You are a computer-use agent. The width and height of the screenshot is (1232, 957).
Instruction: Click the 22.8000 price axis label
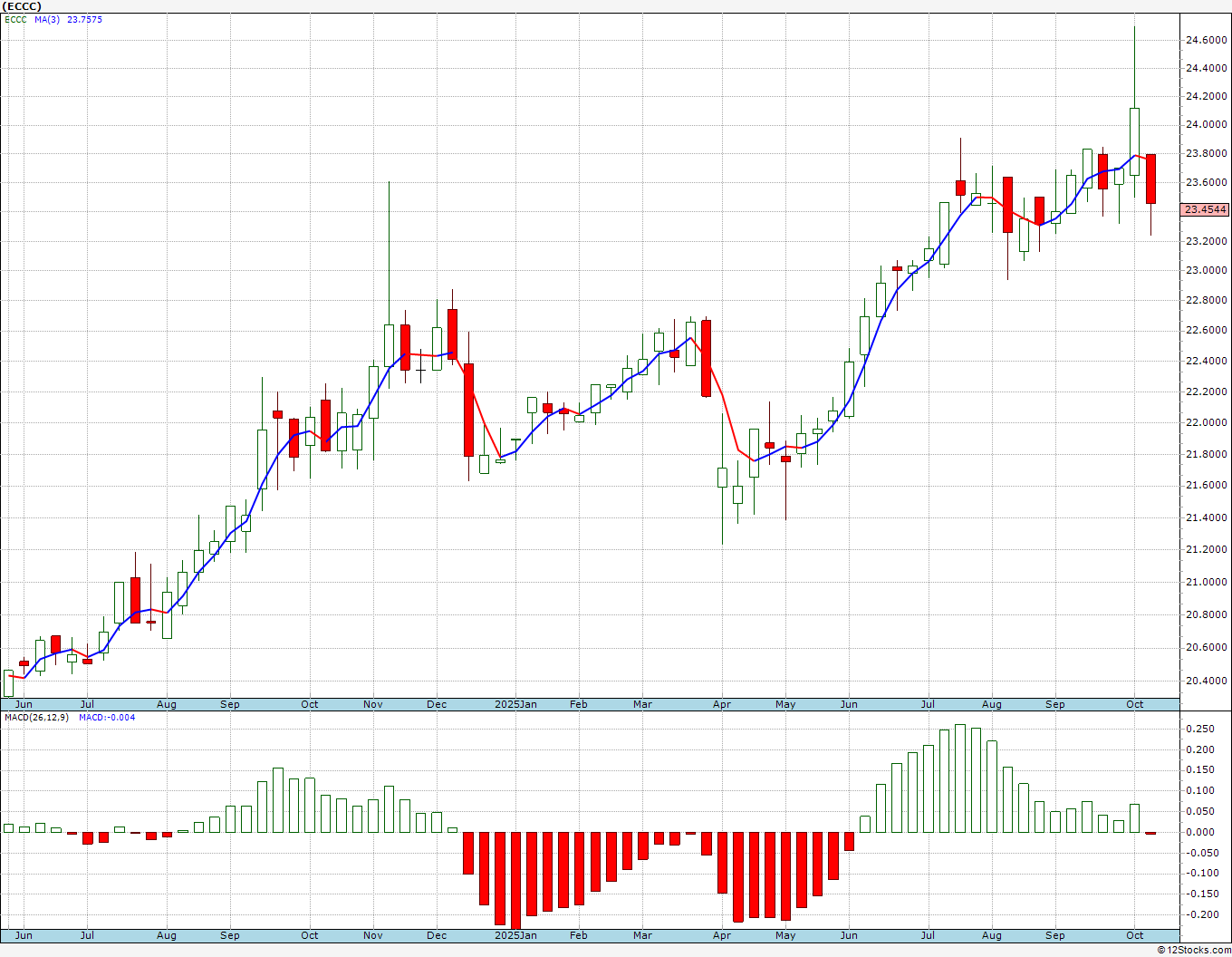click(x=1206, y=300)
